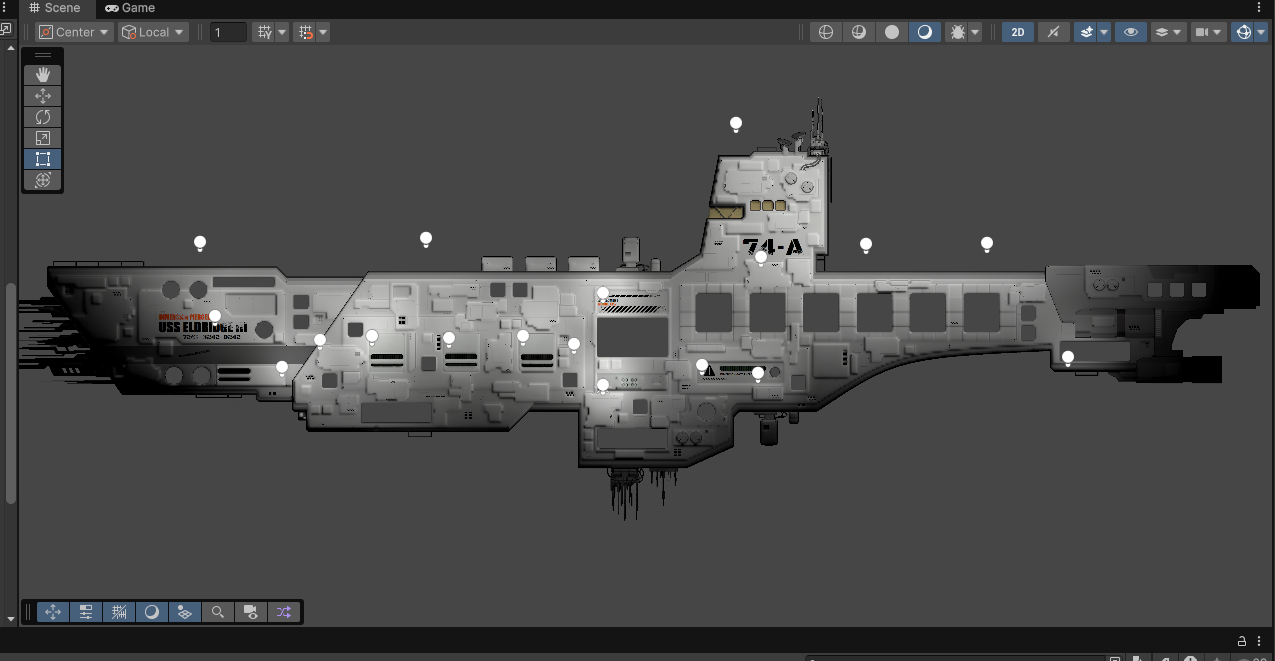Switch to the Scene tab
This screenshot has width=1275, height=661.
coord(55,8)
